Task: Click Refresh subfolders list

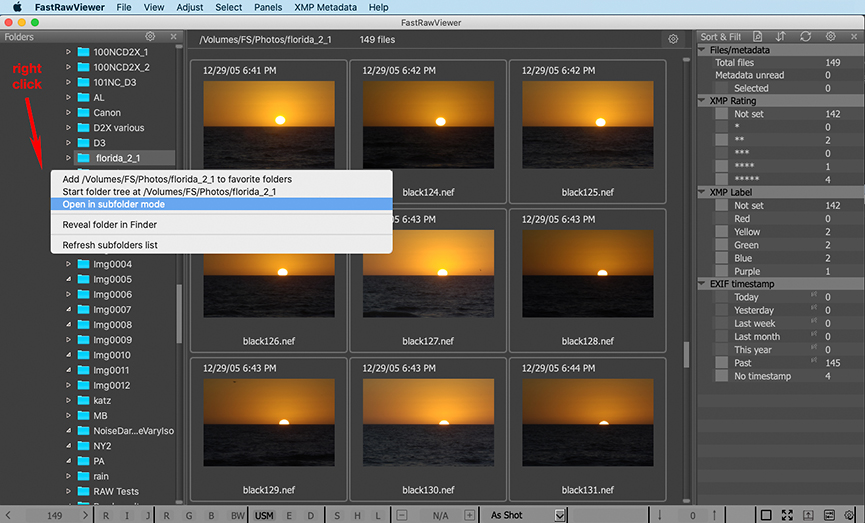Action: tap(110, 245)
